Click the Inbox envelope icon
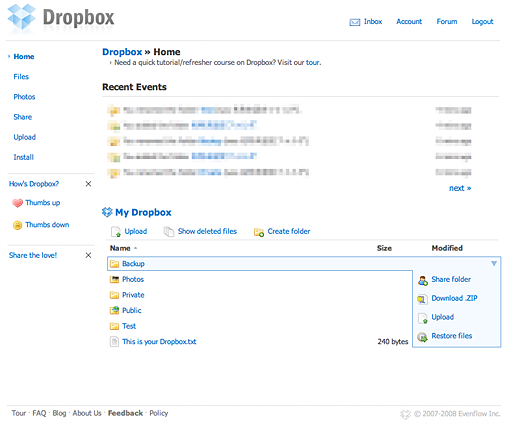This screenshot has height=426, width=511. pyautogui.click(x=355, y=22)
